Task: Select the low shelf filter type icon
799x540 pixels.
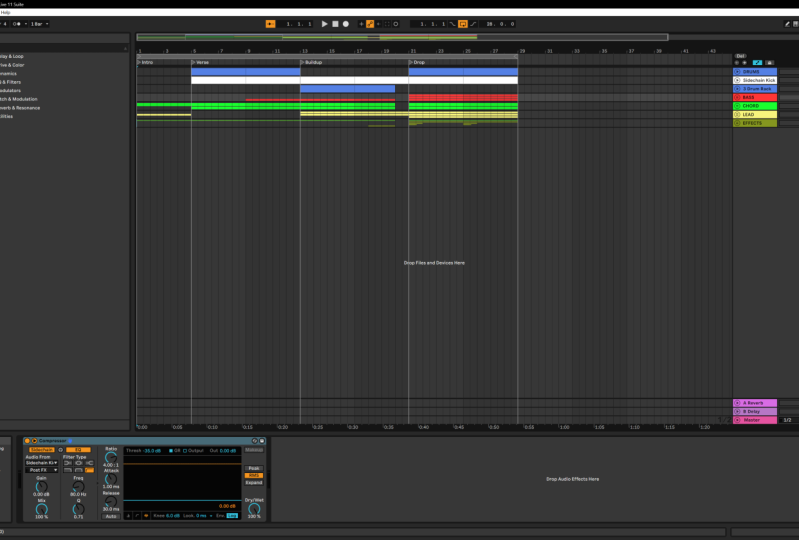Action: pos(68,463)
